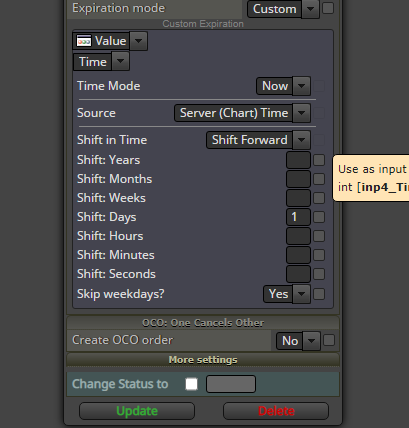Click the Skip weekdays? label

pos(121,294)
